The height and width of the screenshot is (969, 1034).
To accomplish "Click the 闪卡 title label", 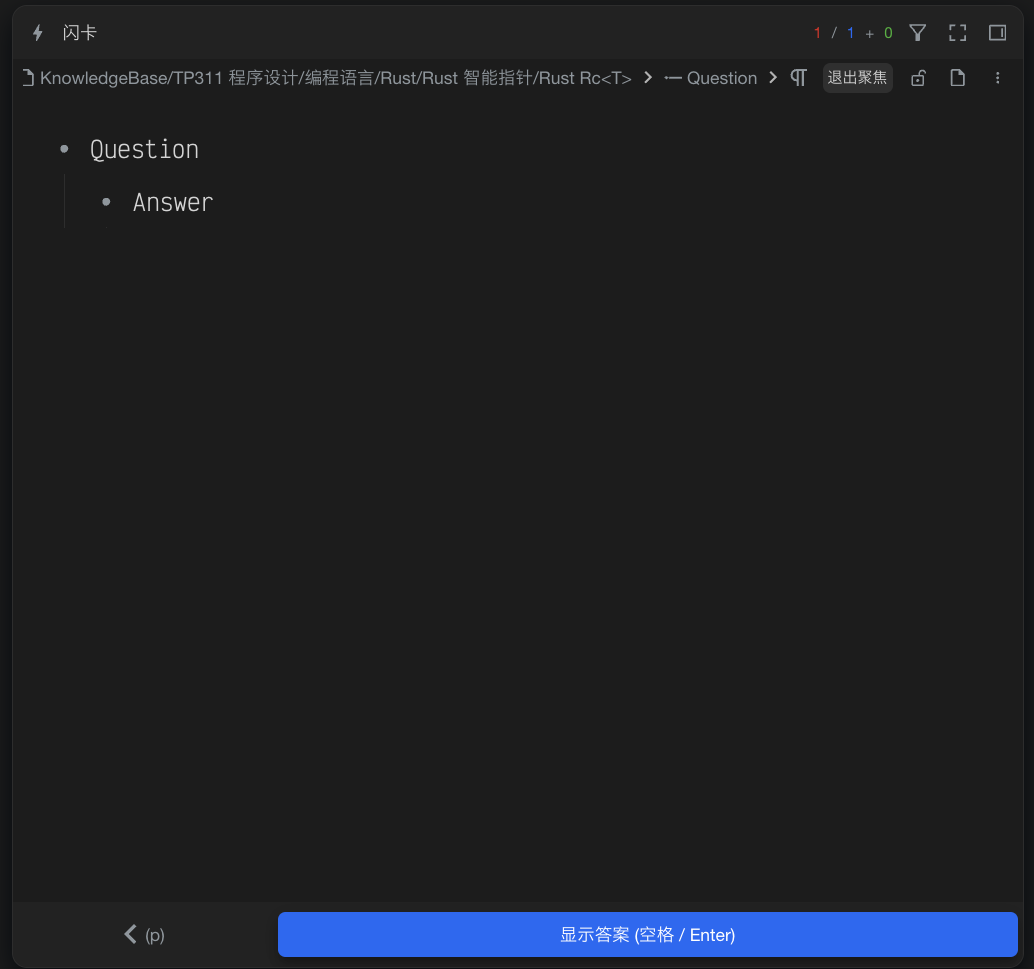I will pyautogui.click(x=80, y=33).
